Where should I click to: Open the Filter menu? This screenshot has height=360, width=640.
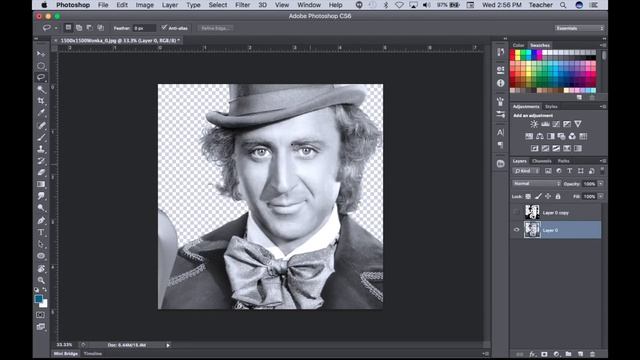(242, 5)
